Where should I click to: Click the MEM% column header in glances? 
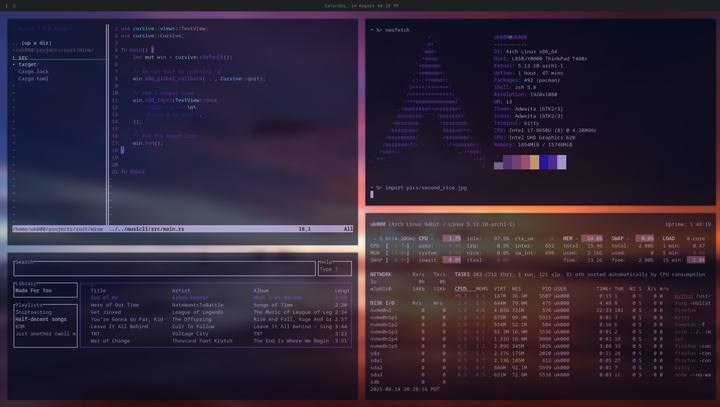click(482, 289)
